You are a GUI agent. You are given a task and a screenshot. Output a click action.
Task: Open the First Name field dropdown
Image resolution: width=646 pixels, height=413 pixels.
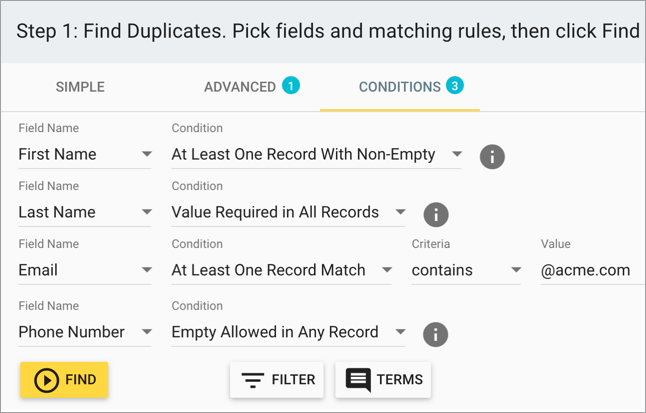(x=85, y=155)
